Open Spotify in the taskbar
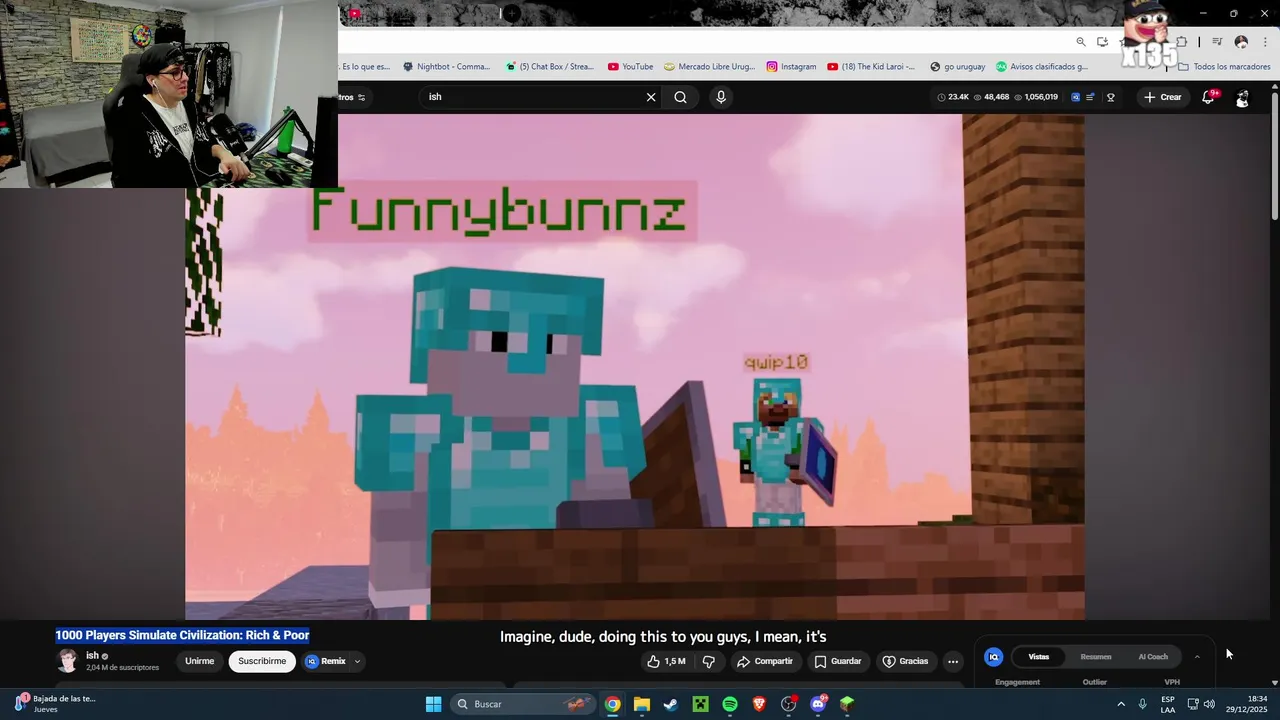 click(730, 704)
